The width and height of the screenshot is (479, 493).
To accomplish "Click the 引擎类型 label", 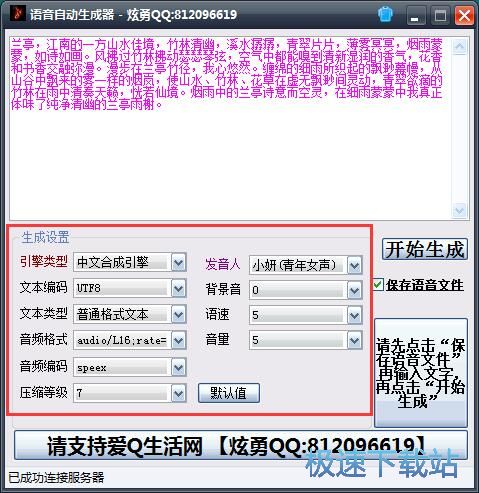I will [x=44, y=261].
